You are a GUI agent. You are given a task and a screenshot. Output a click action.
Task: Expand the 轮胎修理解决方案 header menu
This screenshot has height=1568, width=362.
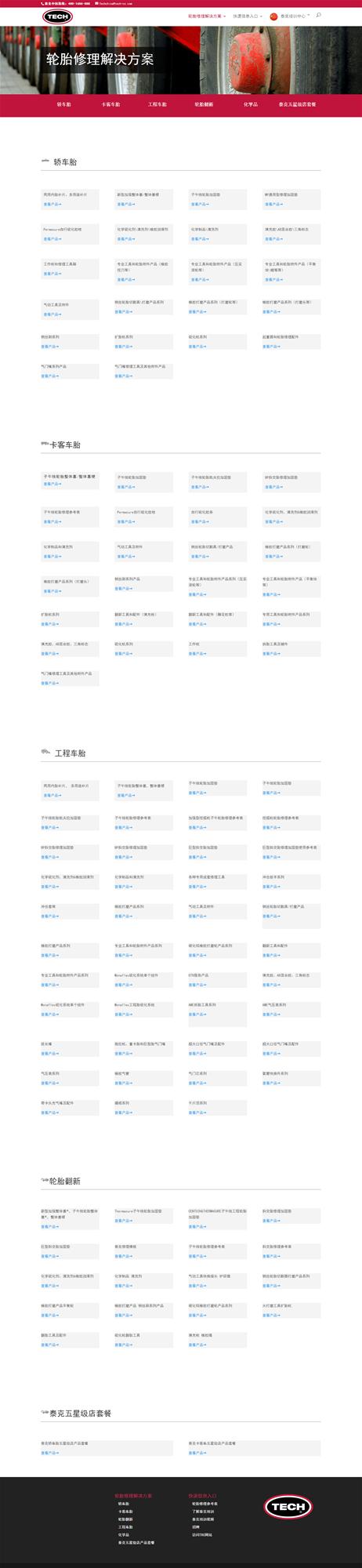207,16
